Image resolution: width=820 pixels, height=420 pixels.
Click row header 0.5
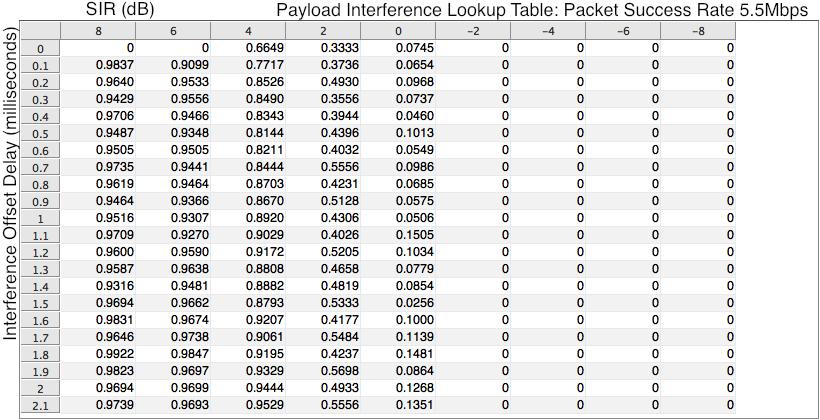(40, 133)
